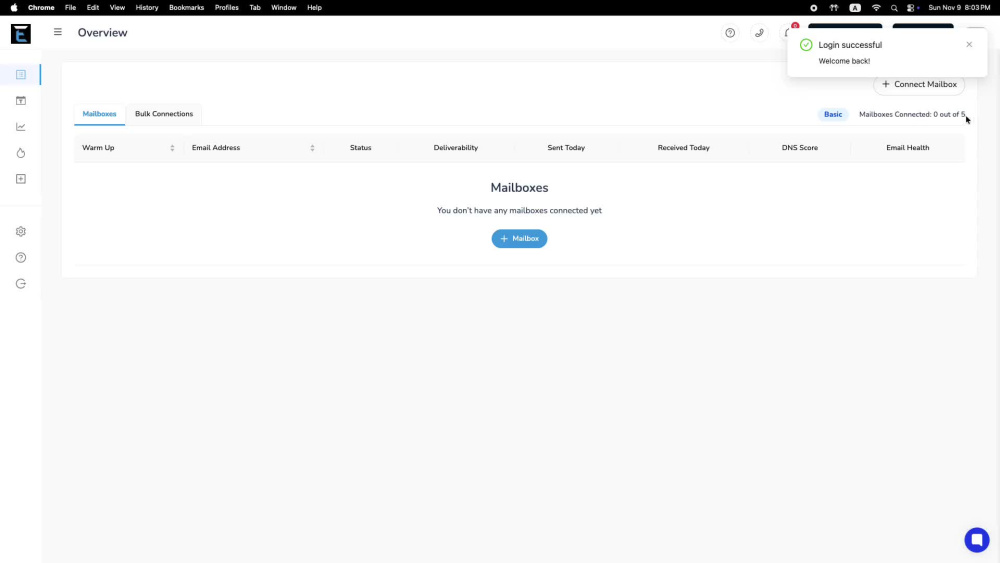This screenshot has width=1000, height=563.
Task: Click the Basic plan badge
Action: [x=833, y=115]
